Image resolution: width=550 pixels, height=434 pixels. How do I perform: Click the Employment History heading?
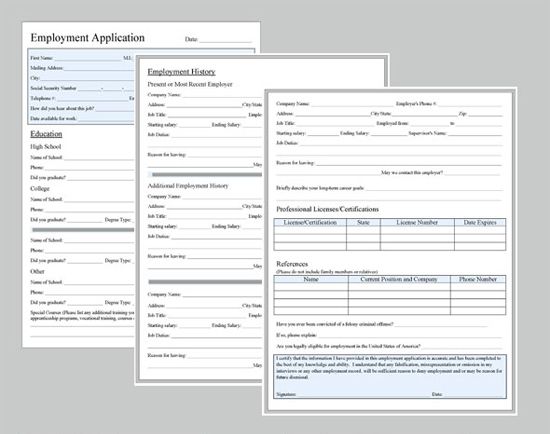(x=181, y=72)
